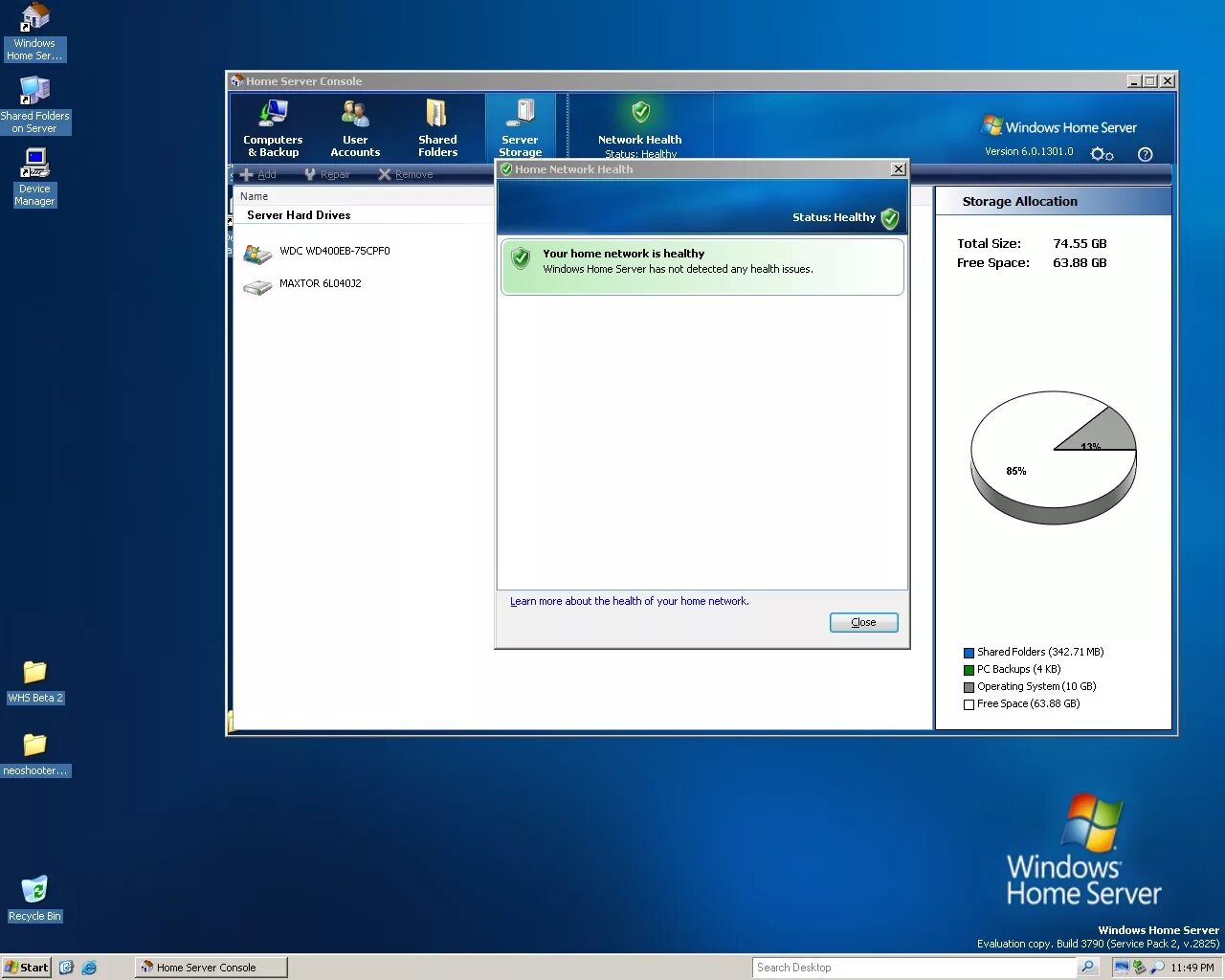Select Server Storage tab

point(520,127)
